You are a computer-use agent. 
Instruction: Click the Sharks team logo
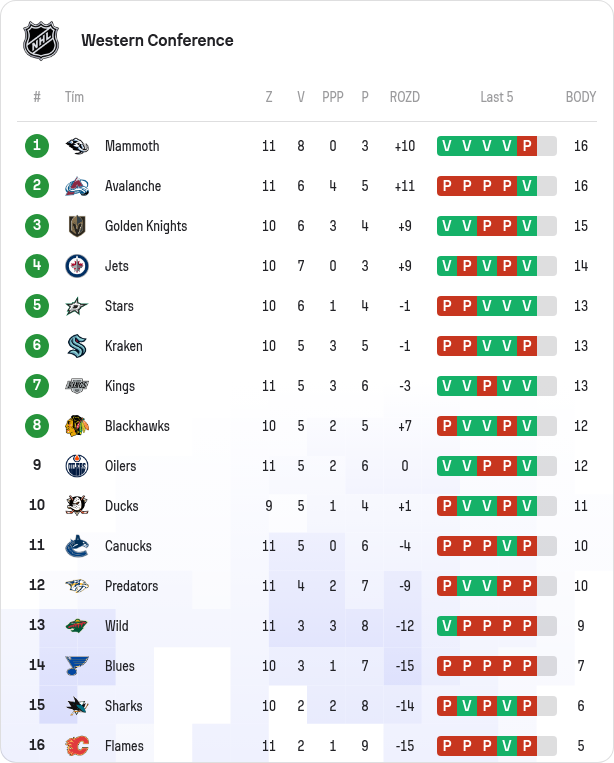[x=77, y=706]
